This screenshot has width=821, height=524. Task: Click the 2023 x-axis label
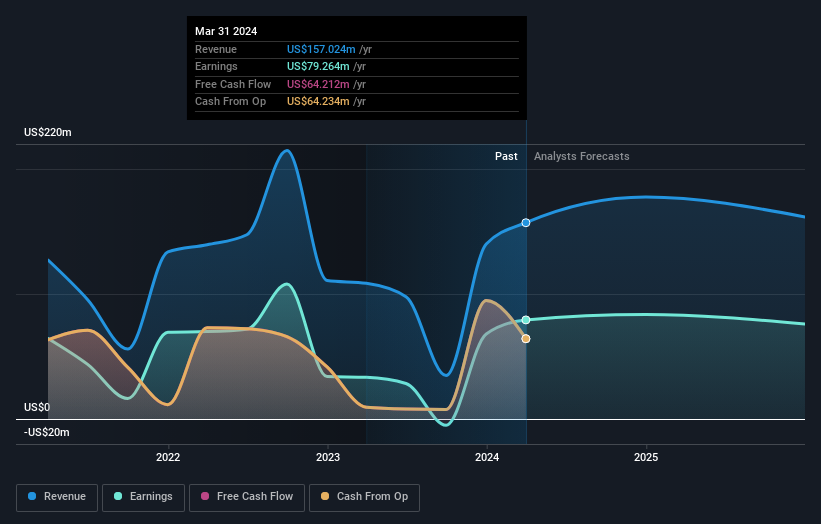pos(328,457)
